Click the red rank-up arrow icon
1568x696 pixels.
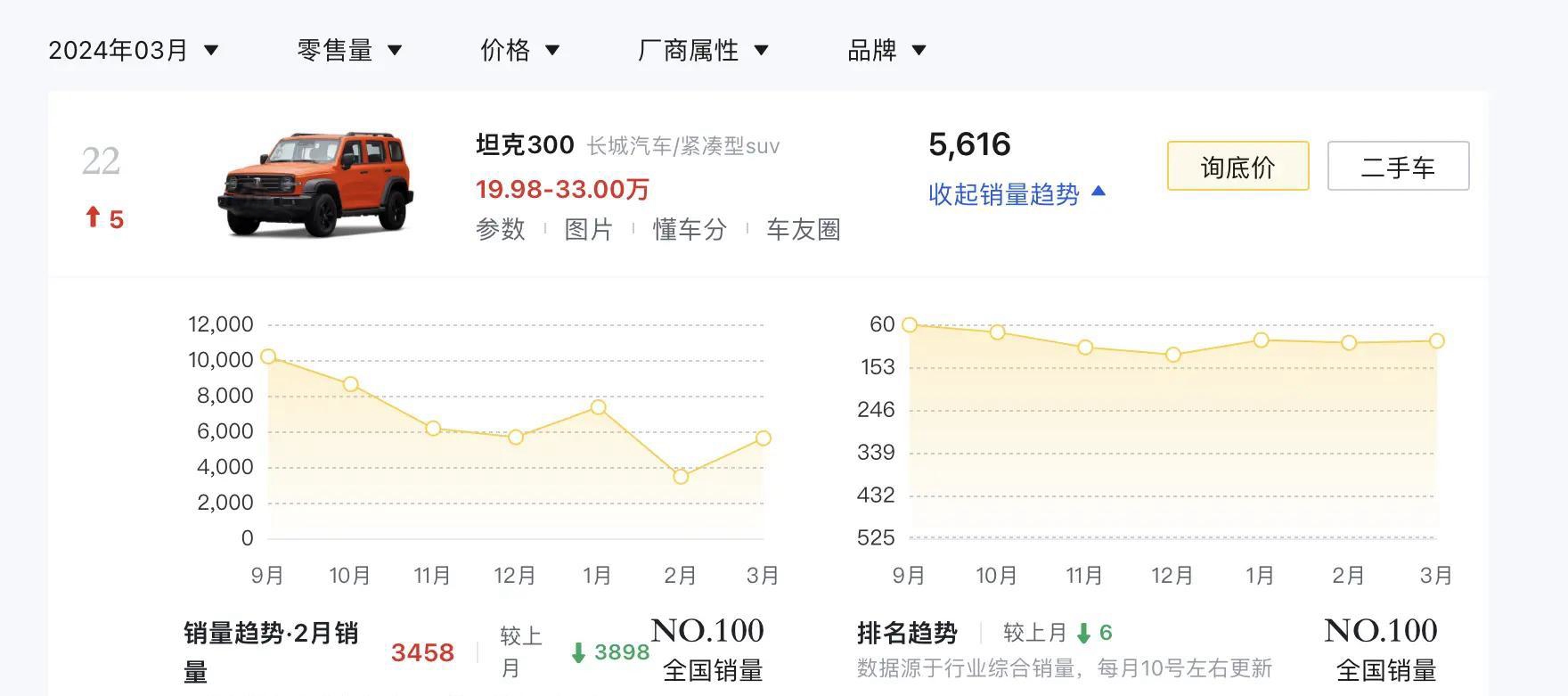[93, 217]
